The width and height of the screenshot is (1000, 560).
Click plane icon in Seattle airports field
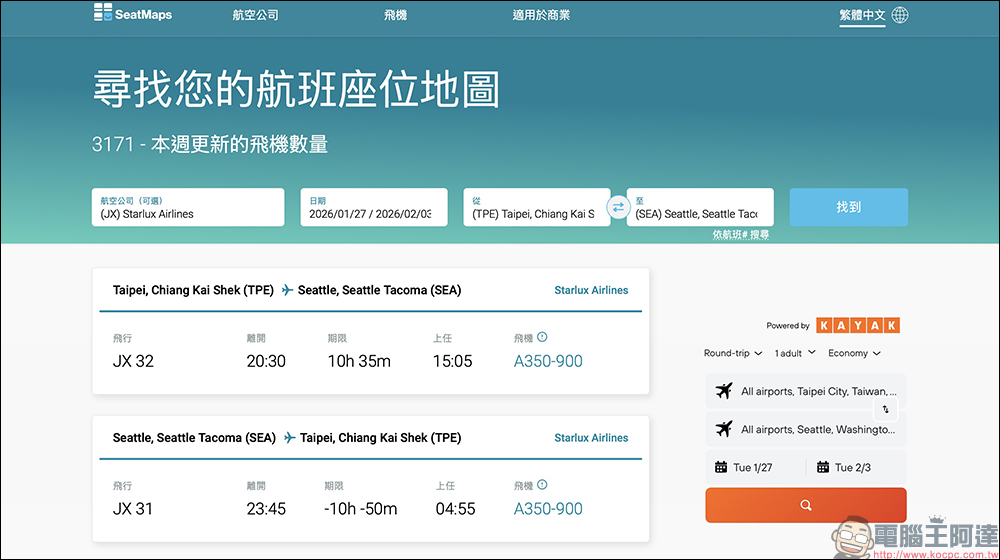(x=724, y=429)
